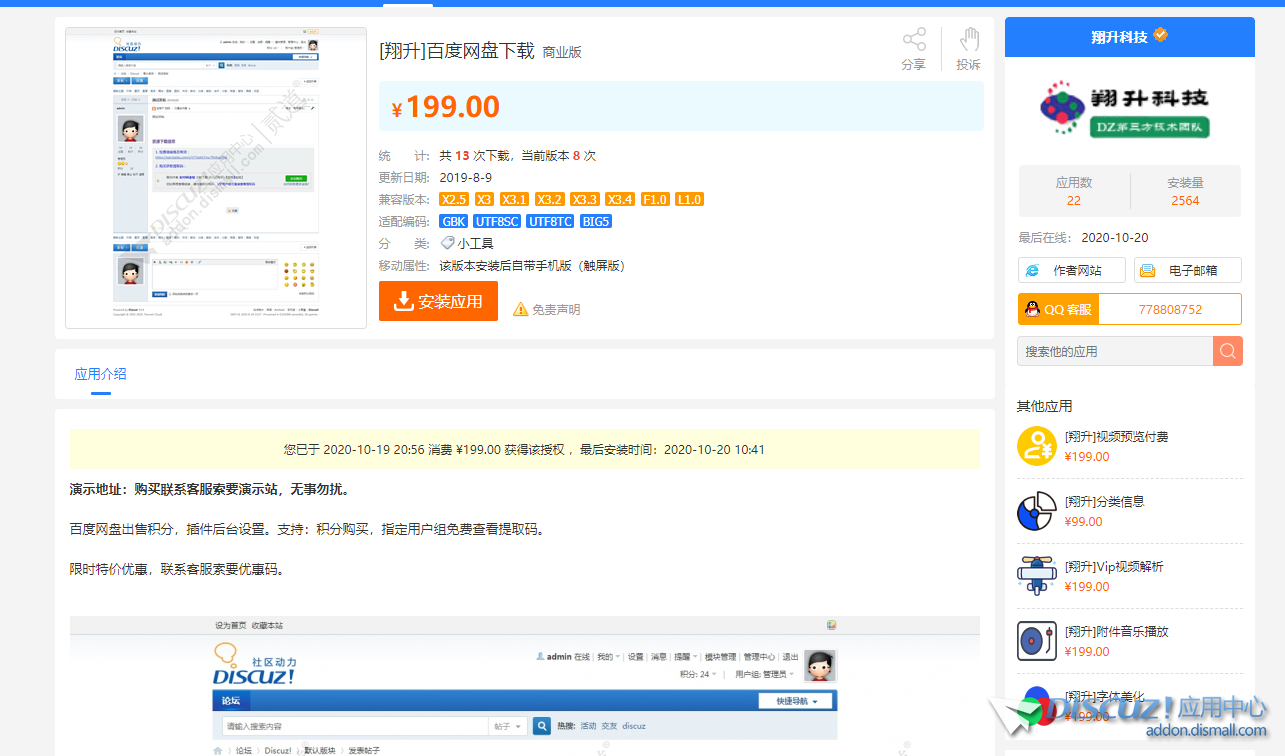
Task: Click the 翔升科技 developer header
Action: tap(1129, 37)
